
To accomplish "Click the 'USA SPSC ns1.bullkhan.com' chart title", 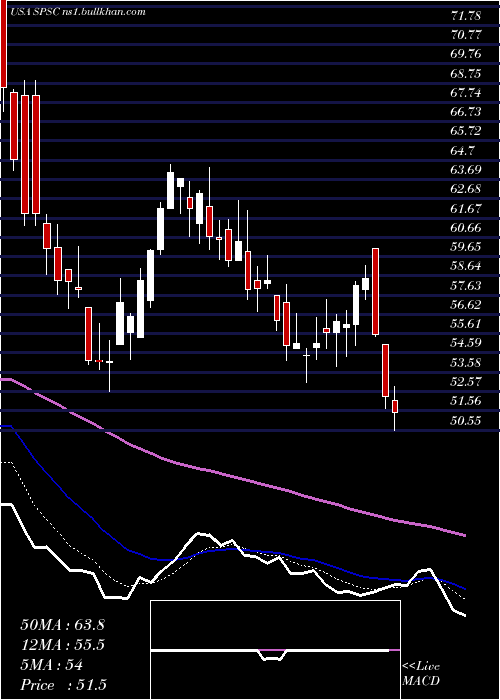I will point(77,12).
